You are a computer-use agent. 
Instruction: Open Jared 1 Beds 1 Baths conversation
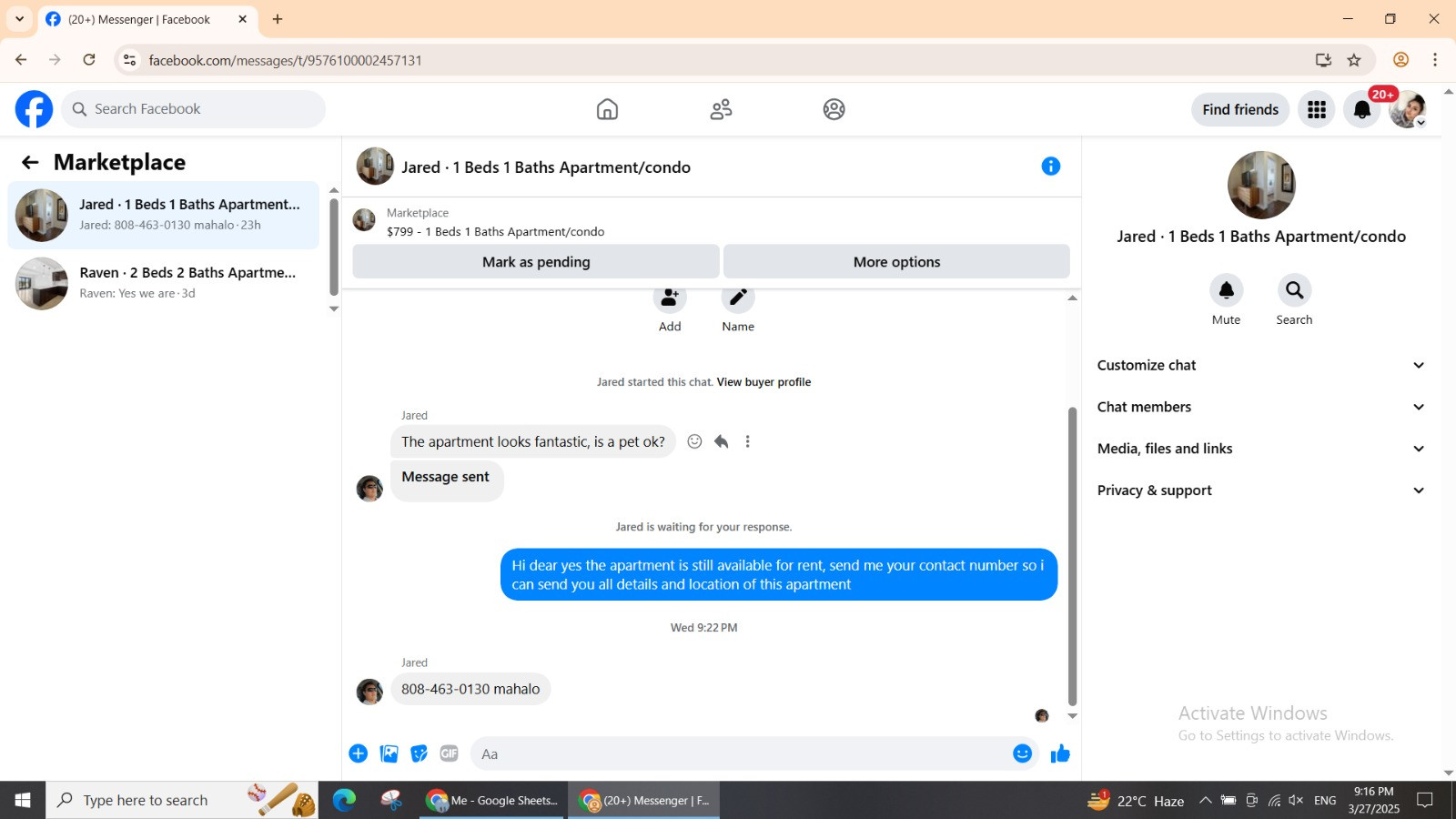164,215
